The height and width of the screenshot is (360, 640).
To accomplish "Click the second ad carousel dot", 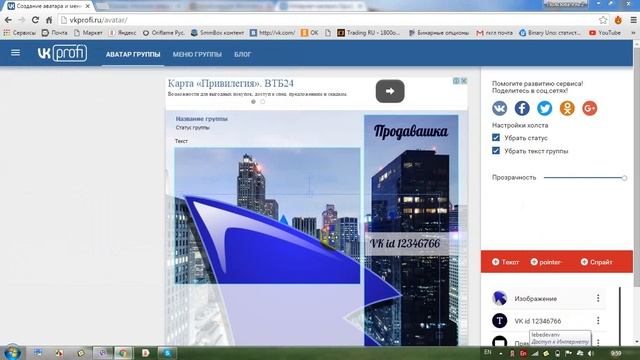I will (x=262, y=102).
